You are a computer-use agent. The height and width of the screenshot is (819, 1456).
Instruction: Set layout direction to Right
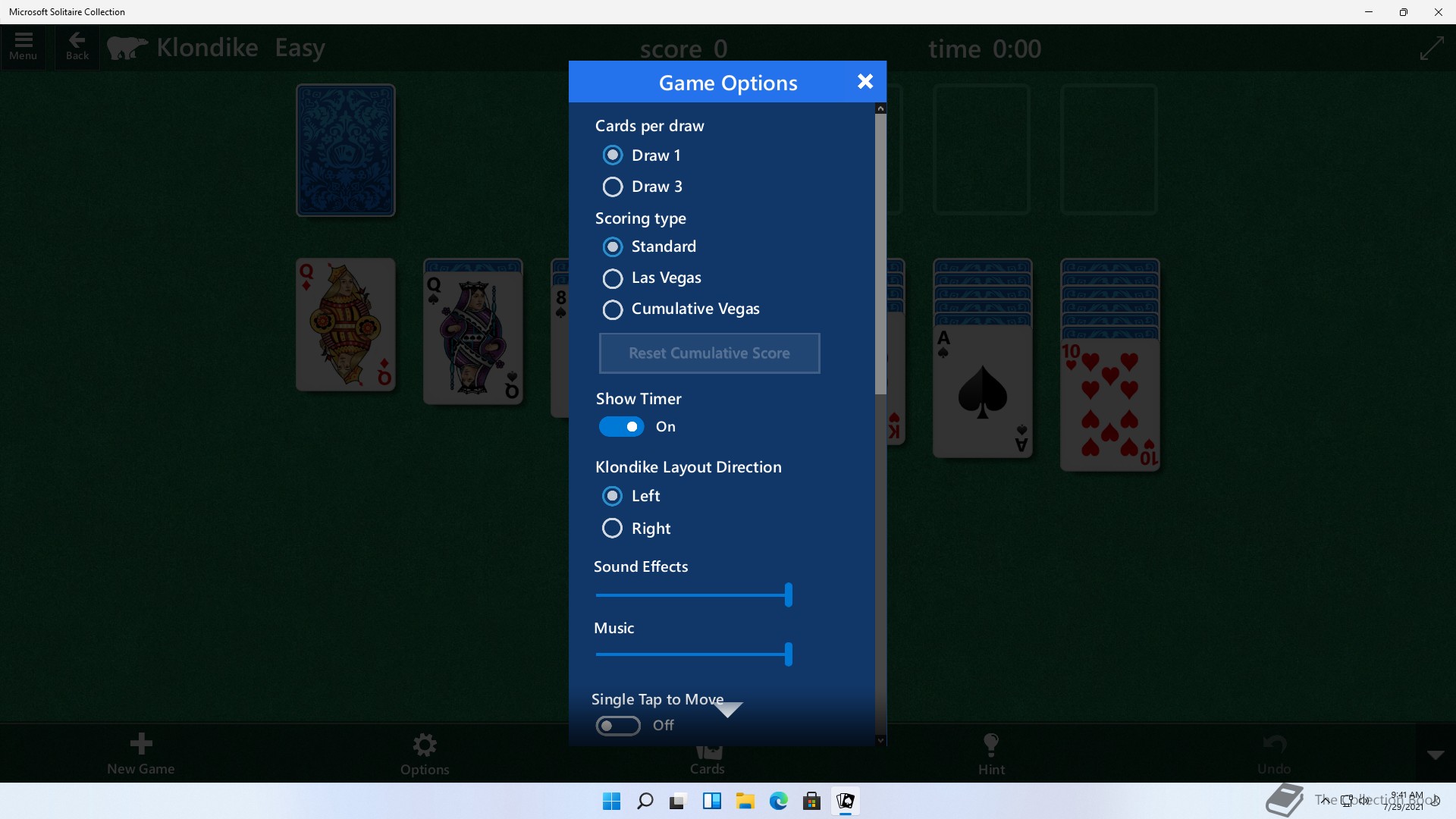click(613, 528)
